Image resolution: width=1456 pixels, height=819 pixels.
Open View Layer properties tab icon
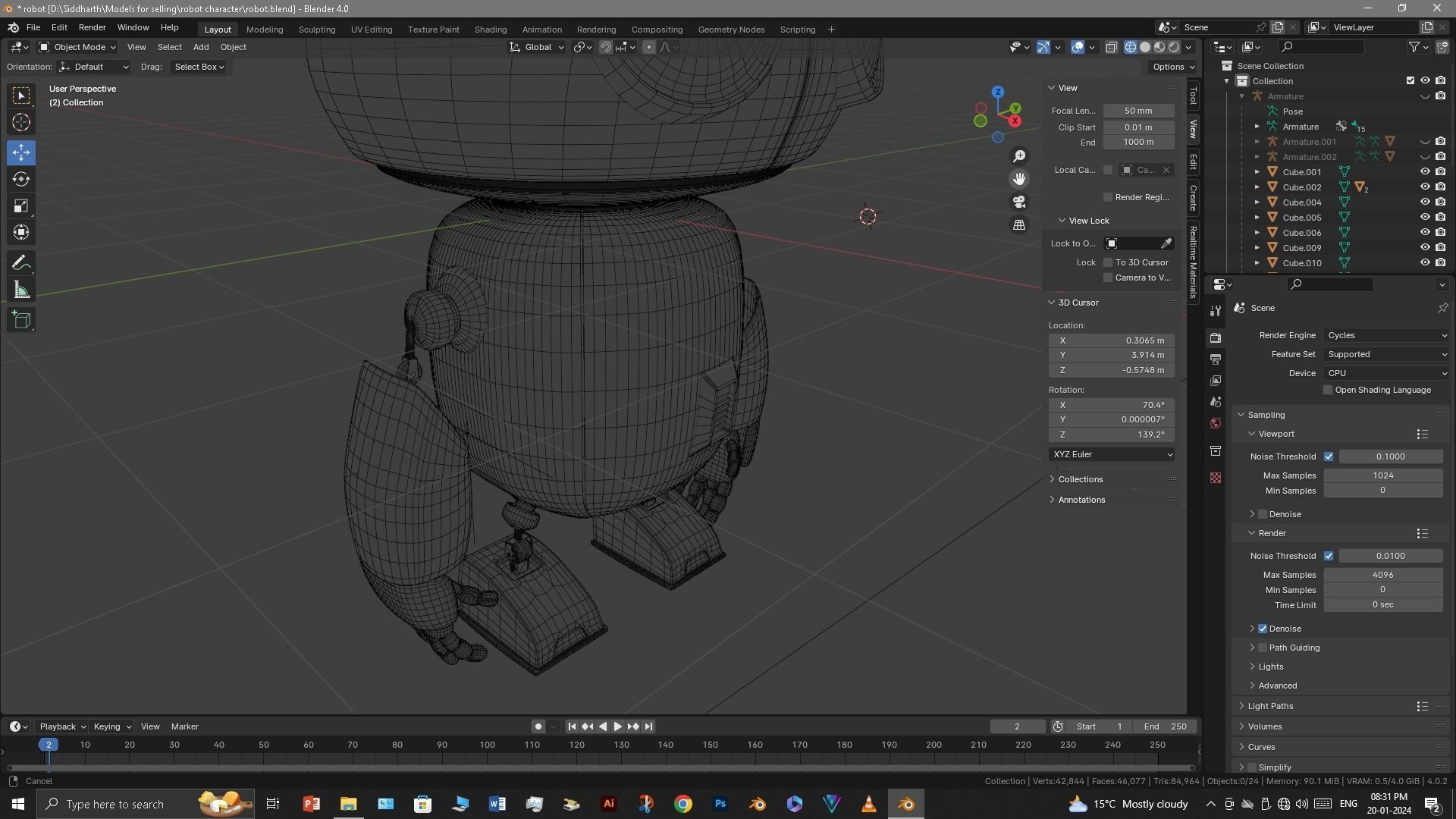point(1216,381)
